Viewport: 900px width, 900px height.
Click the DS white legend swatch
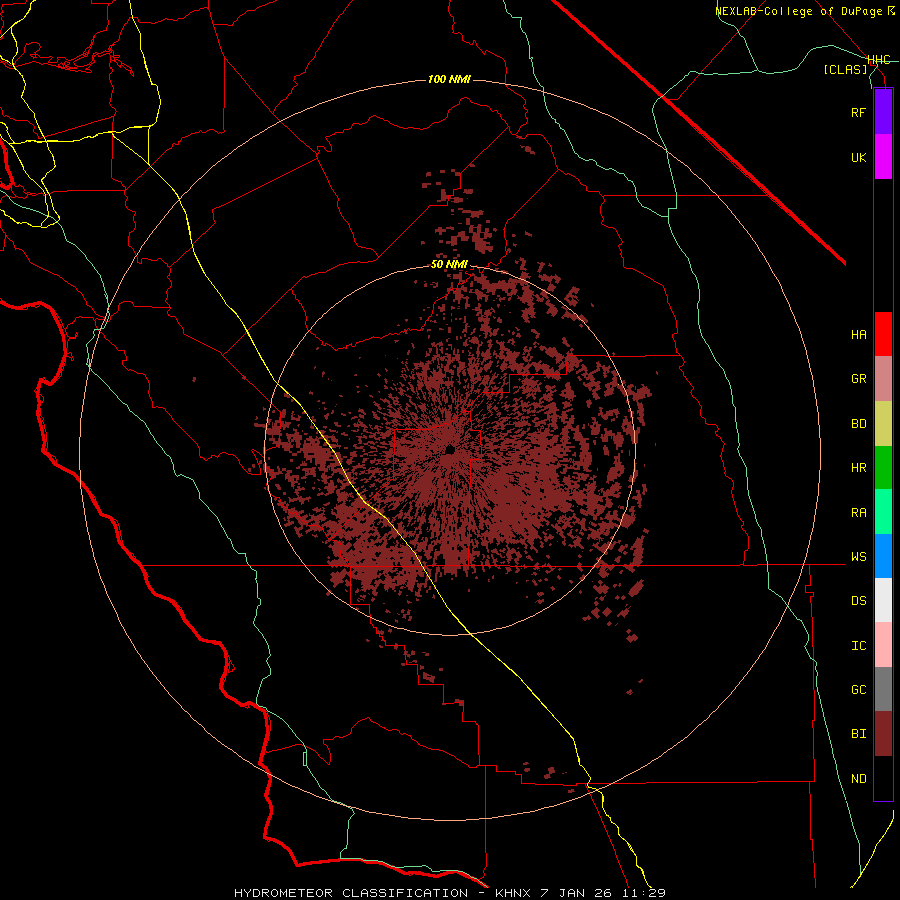pyautogui.click(x=883, y=600)
